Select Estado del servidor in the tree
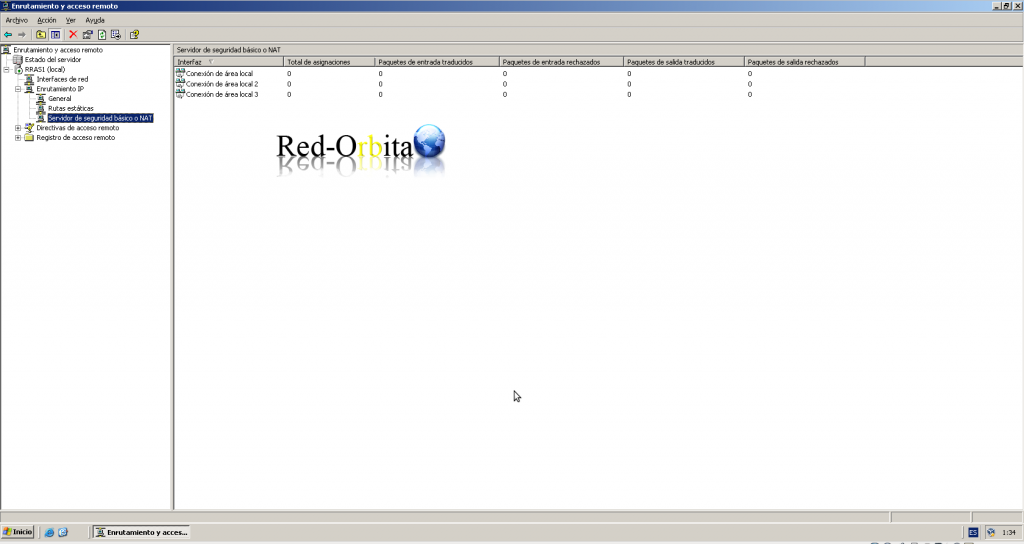This screenshot has height=544, width=1024. (x=53, y=59)
